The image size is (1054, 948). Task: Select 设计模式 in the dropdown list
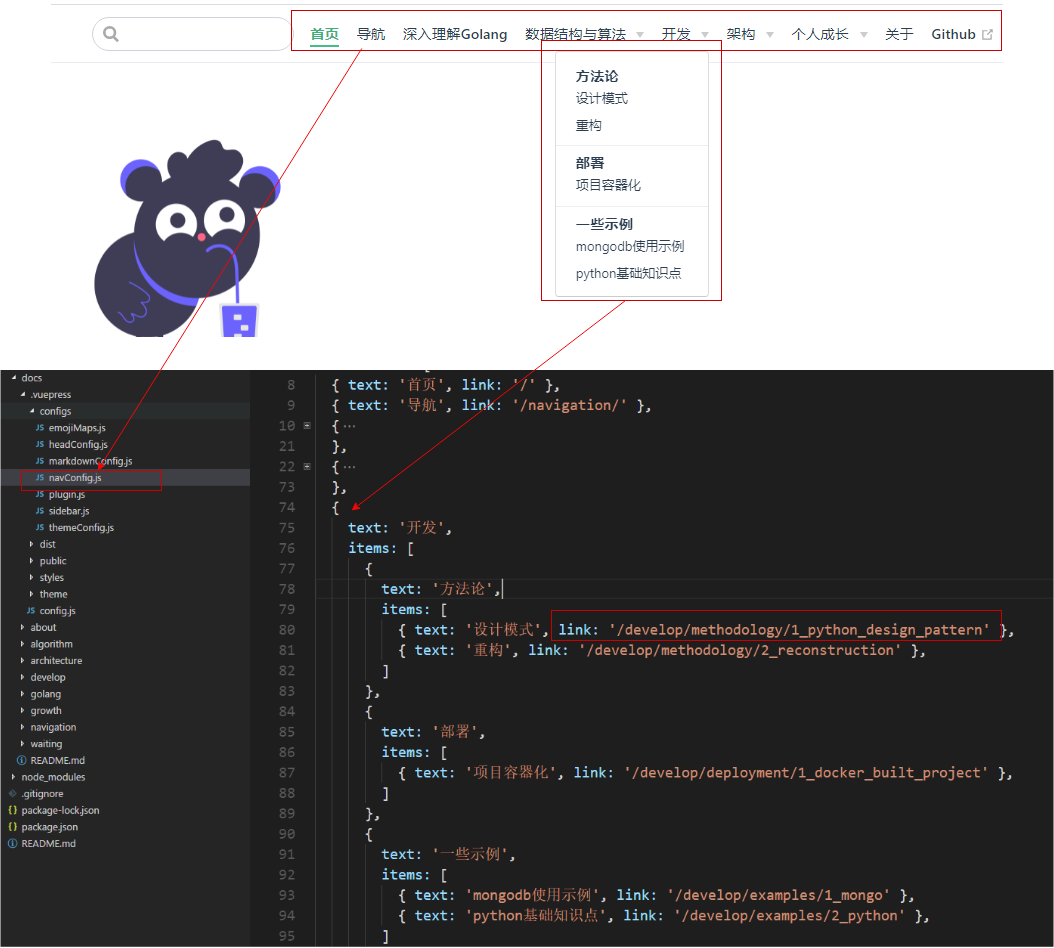[602, 98]
